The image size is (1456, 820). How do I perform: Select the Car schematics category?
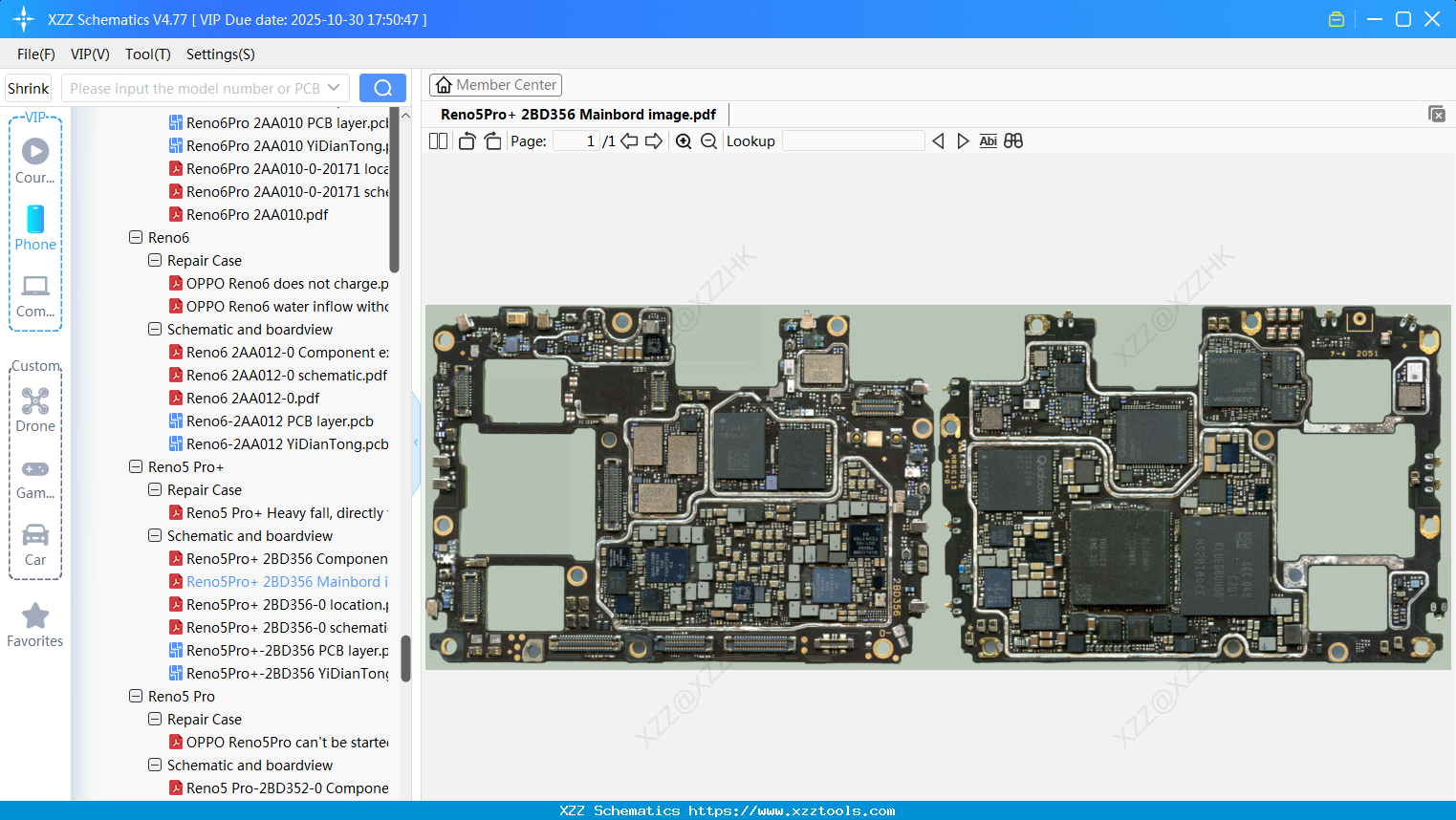tap(34, 545)
